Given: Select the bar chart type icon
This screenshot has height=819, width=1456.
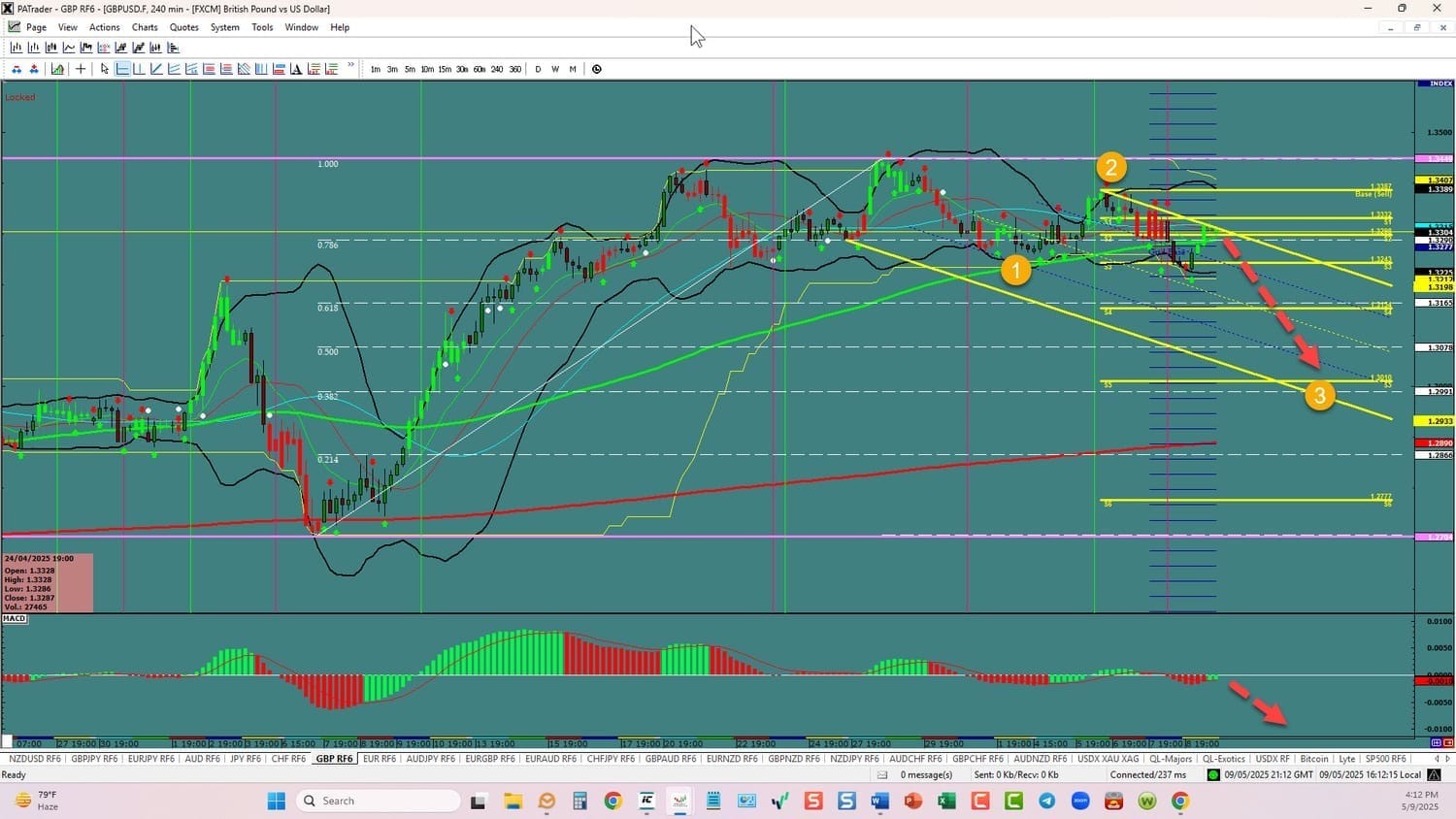Looking at the screenshot, I should pos(17,48).
